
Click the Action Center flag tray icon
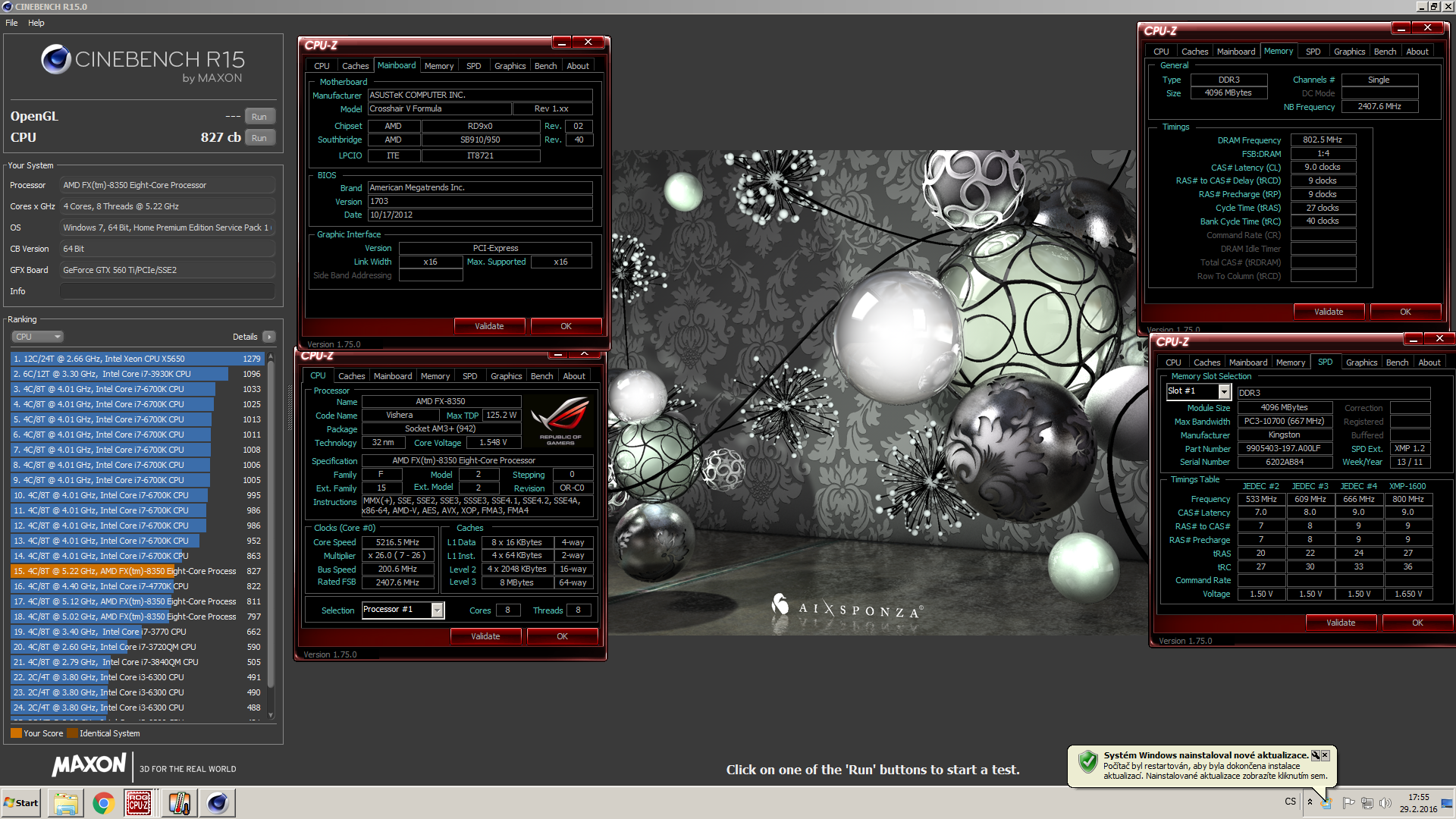(x=1348, y=802)
